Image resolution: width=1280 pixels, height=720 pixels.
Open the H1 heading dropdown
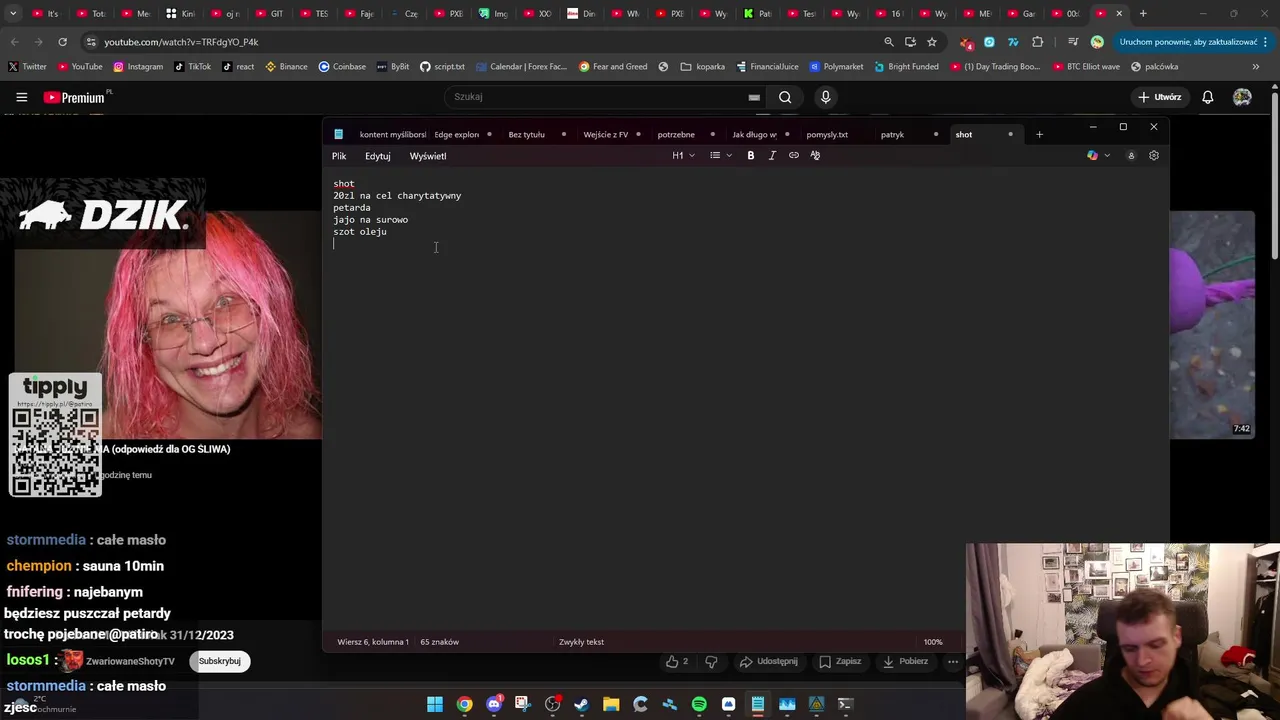(x=684, y=155)
